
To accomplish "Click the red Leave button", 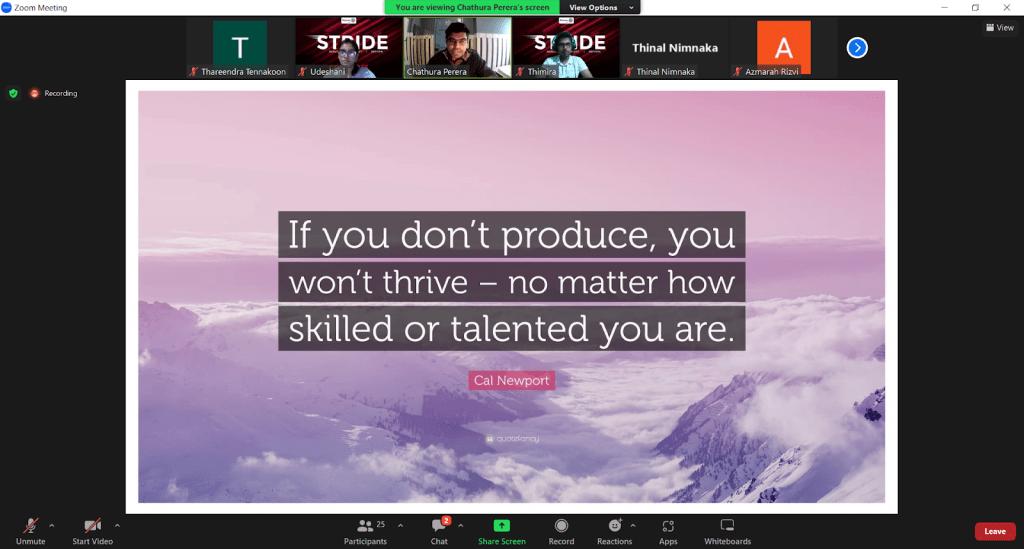I will (994, 531).
